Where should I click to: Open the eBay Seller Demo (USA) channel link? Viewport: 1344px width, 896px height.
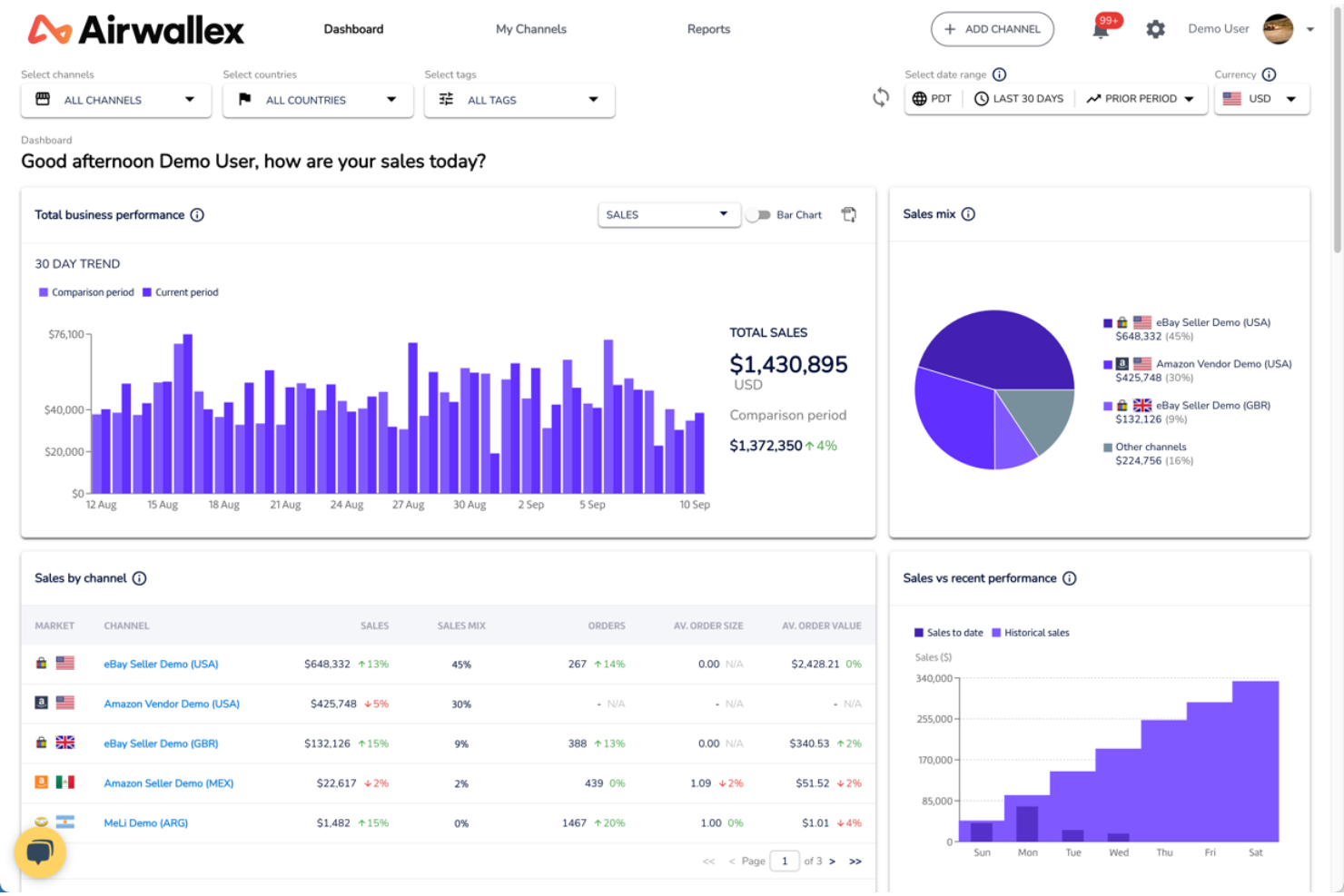click(x=161, y=664)
